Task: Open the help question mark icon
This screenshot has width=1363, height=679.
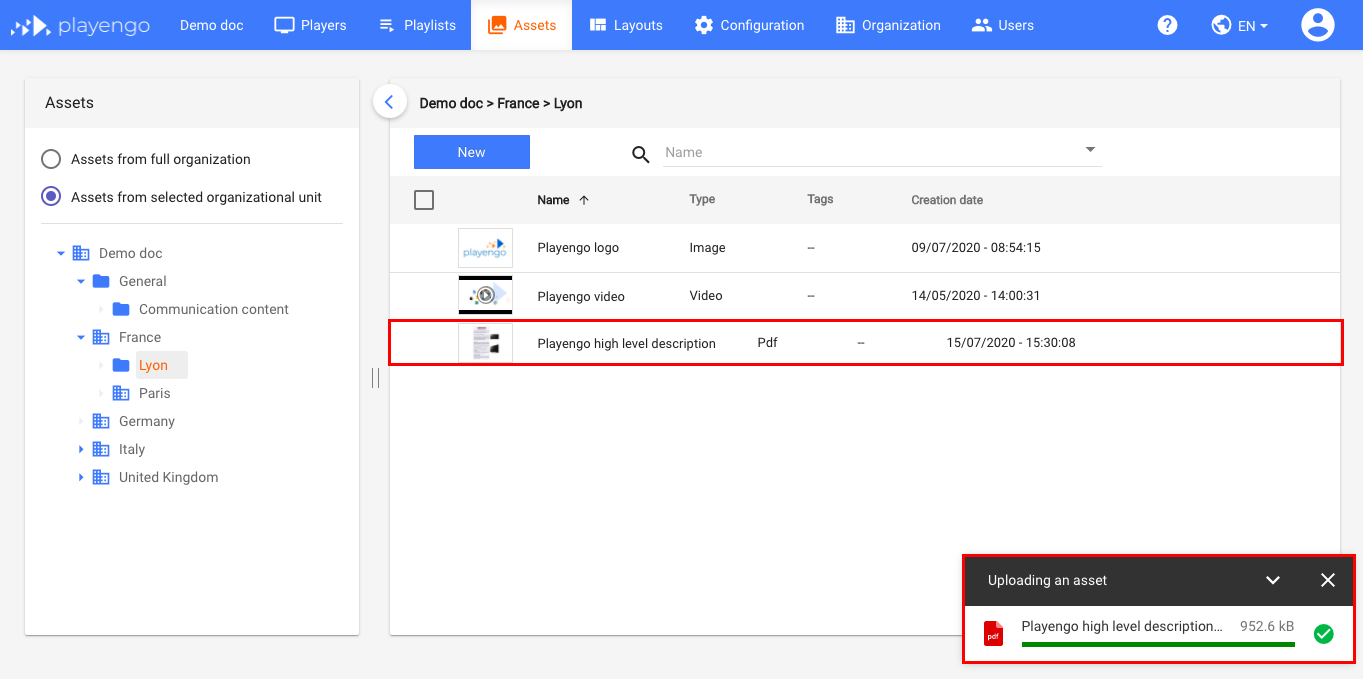Action: [x=1167, y=25]
